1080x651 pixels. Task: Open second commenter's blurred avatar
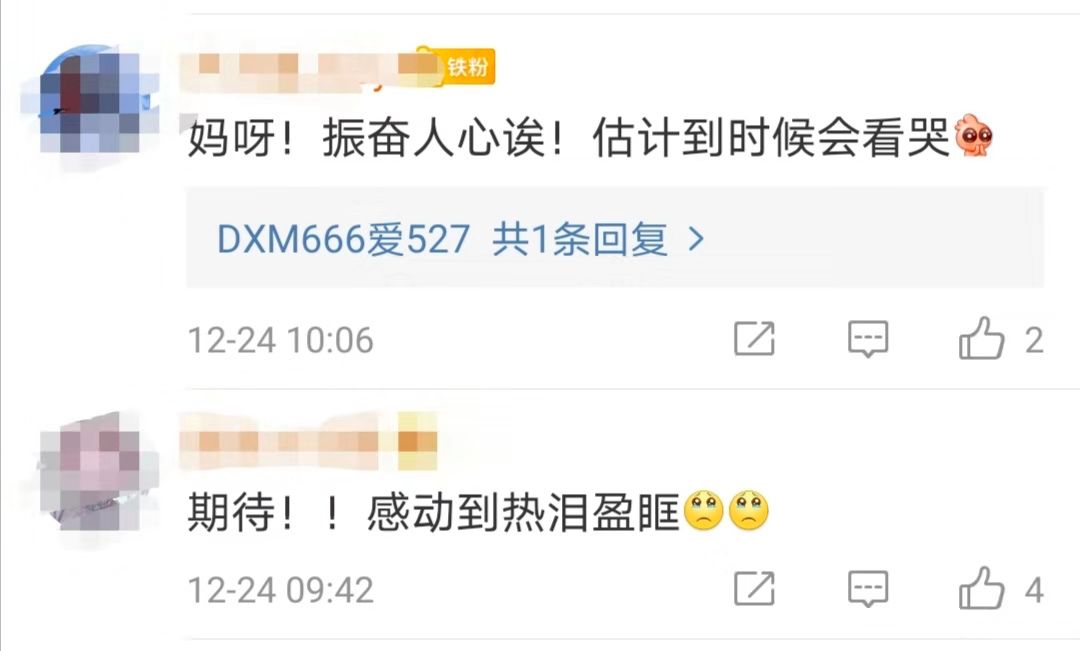tap(90, 473)
